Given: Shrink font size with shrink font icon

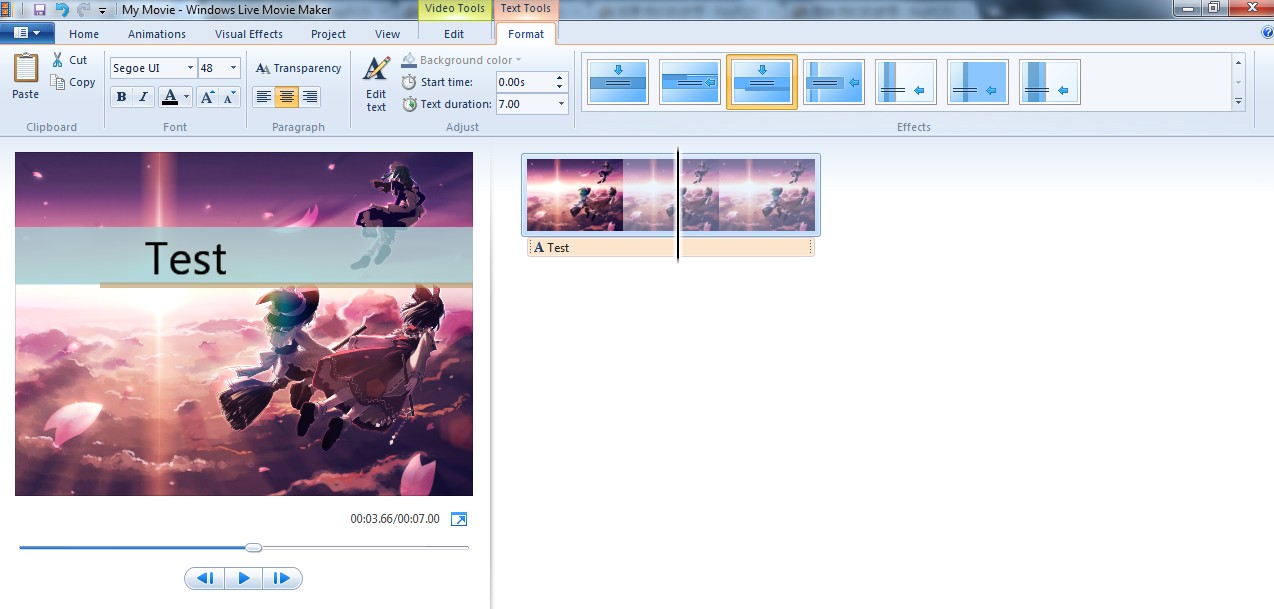Looking at the screenshot, I should tap(230, 97).
